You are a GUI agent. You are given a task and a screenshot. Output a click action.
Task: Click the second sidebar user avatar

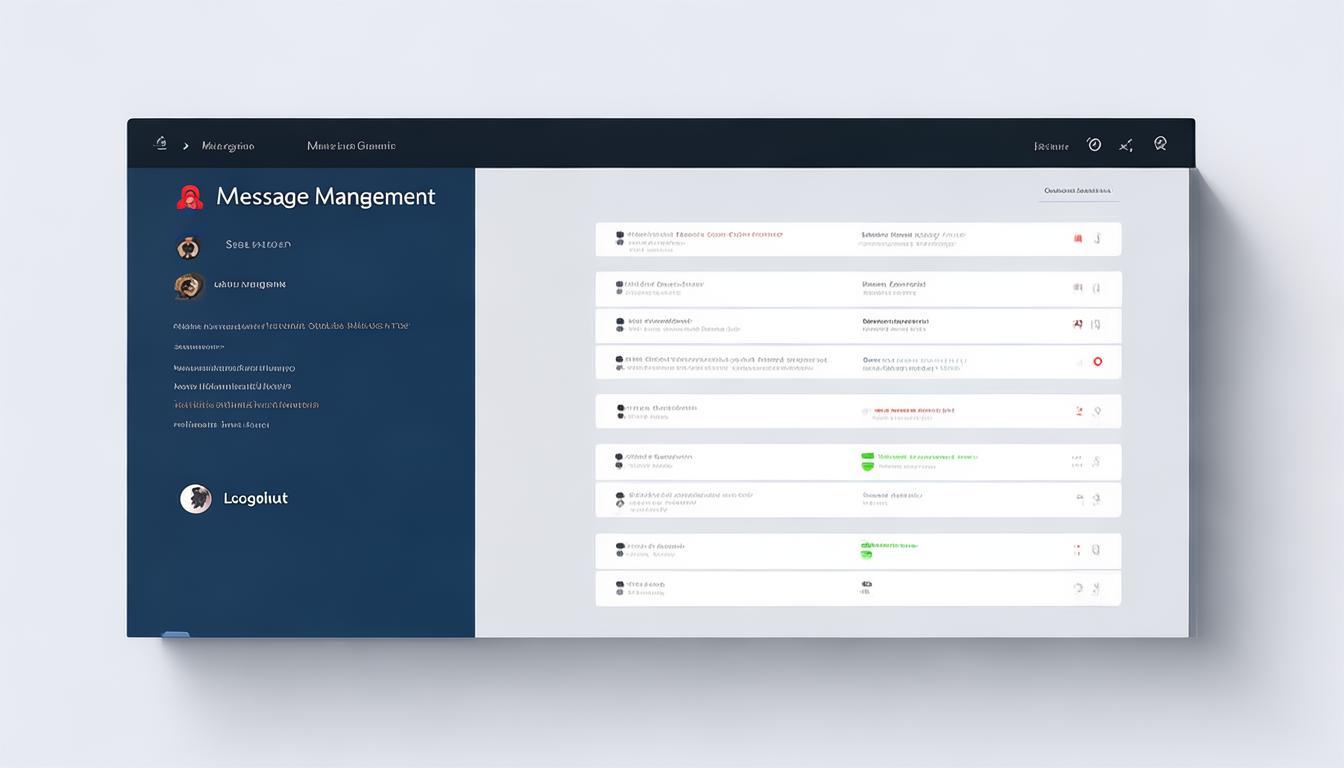tap(188, 286)
